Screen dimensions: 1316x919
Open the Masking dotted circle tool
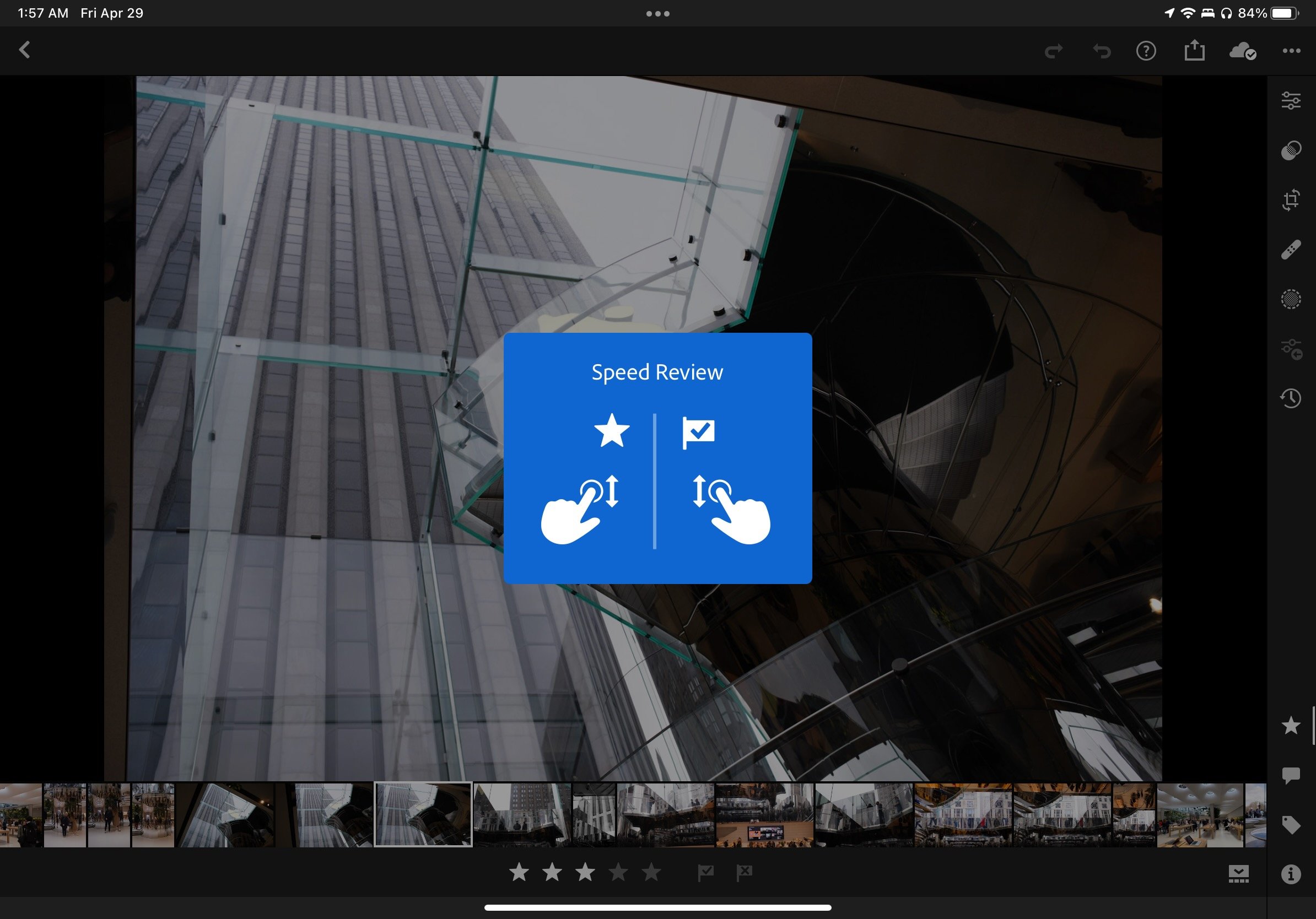click(1291, 299)
